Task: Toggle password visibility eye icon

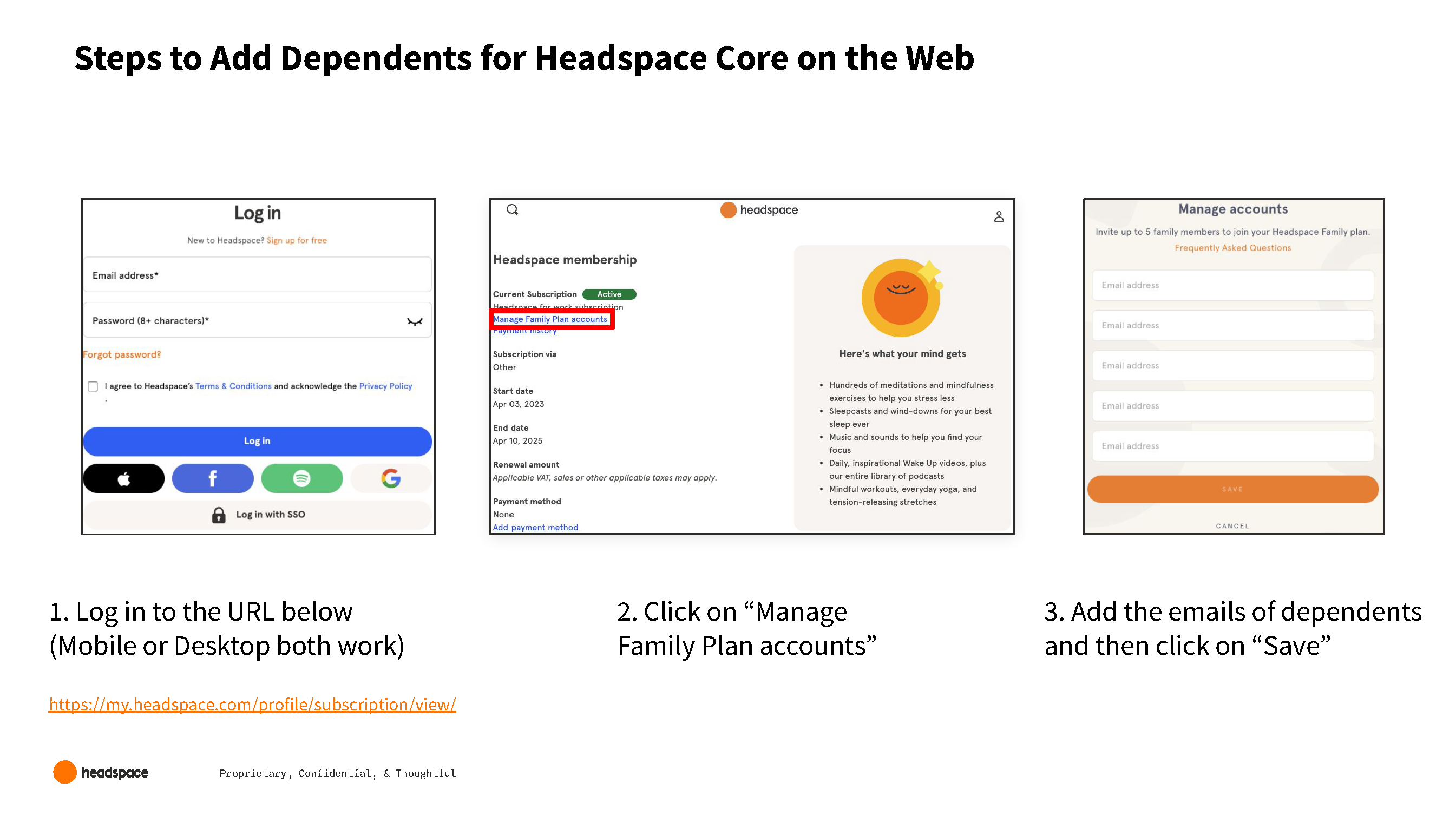Action: (x=415, y=321)
